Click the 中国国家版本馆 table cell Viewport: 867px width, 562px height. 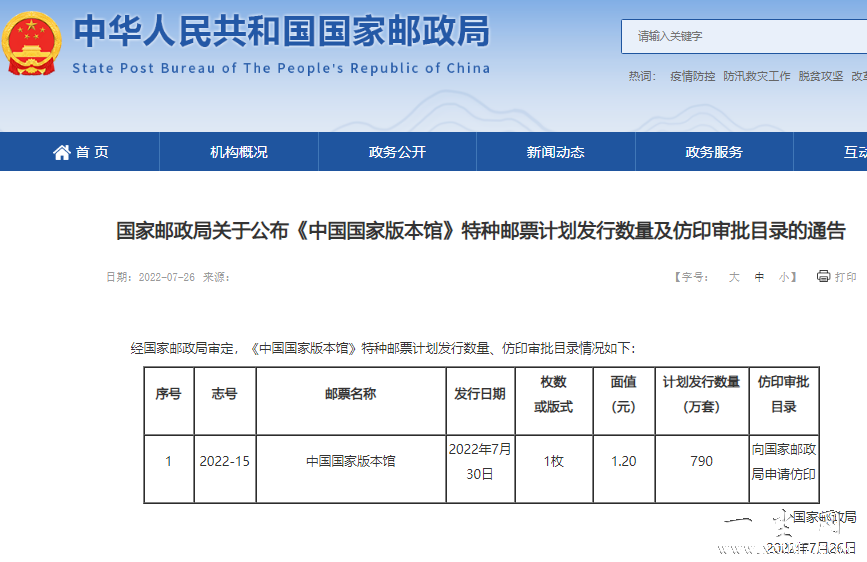click(351, 469)
